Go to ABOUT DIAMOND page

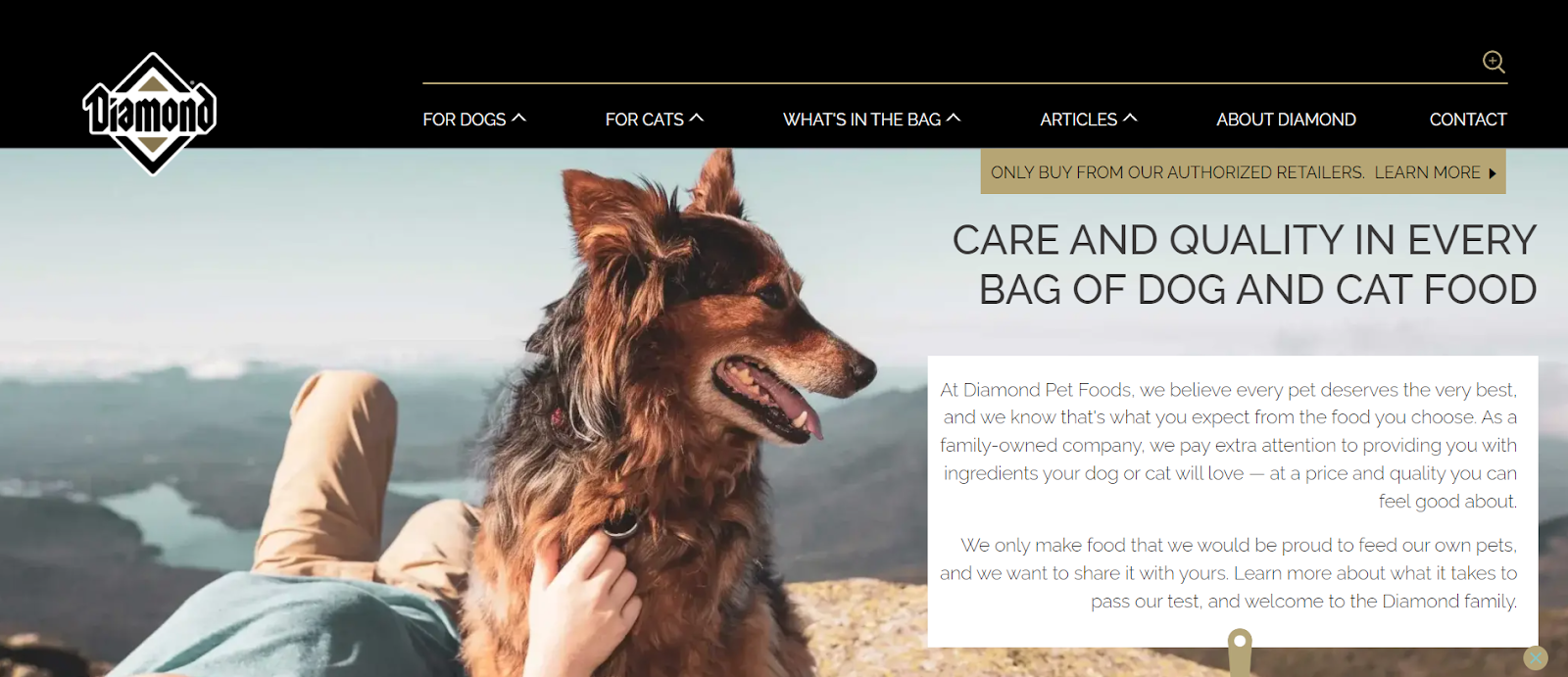[x=1286, y=120]
